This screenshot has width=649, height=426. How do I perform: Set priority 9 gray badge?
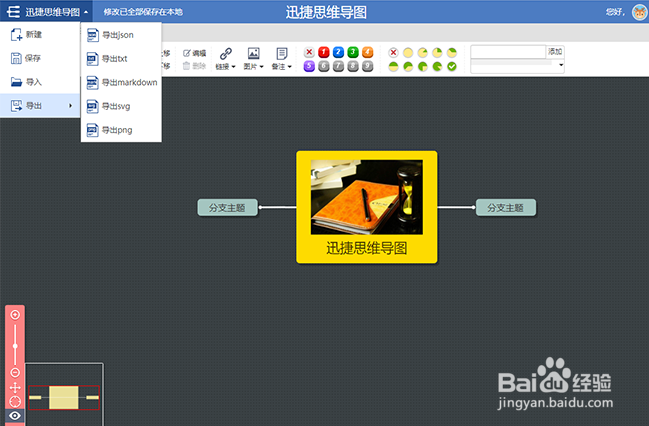(x=368, y=66)
